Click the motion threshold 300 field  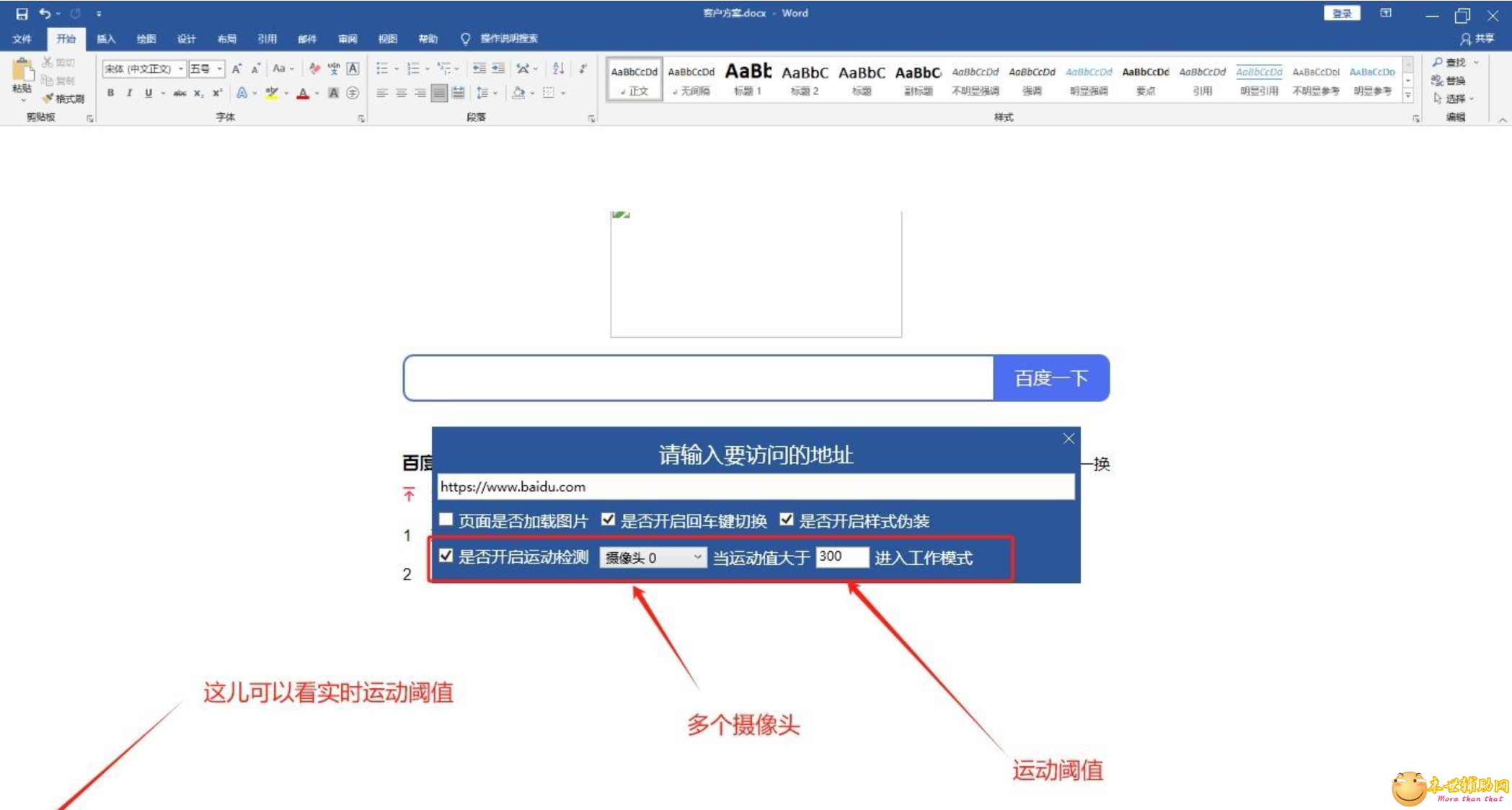click(842, 556)
